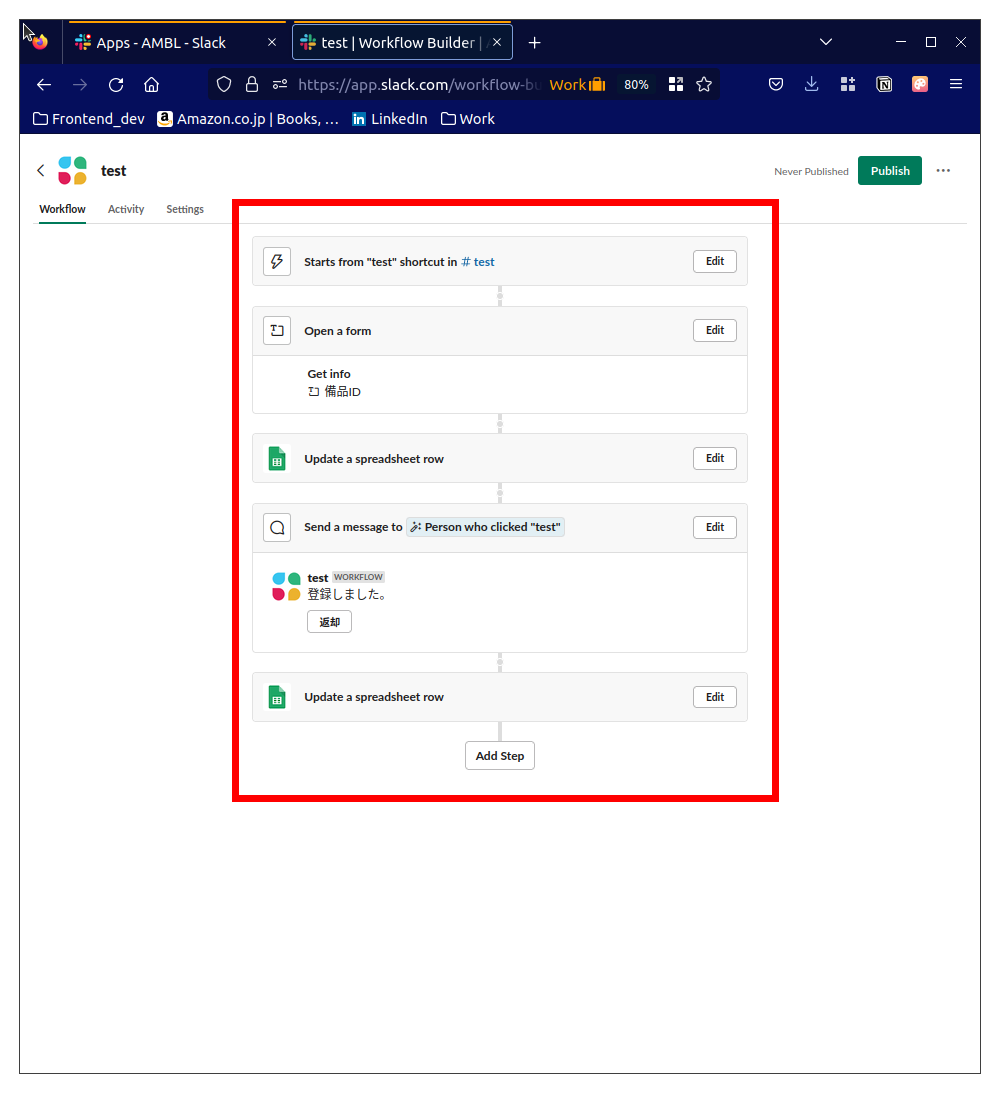This screenshot has width=1000, height=1093.
Task: Click the Google Sheets icon on first spreadsheet step
Action: pyautogui.click(x=277, y=458)
